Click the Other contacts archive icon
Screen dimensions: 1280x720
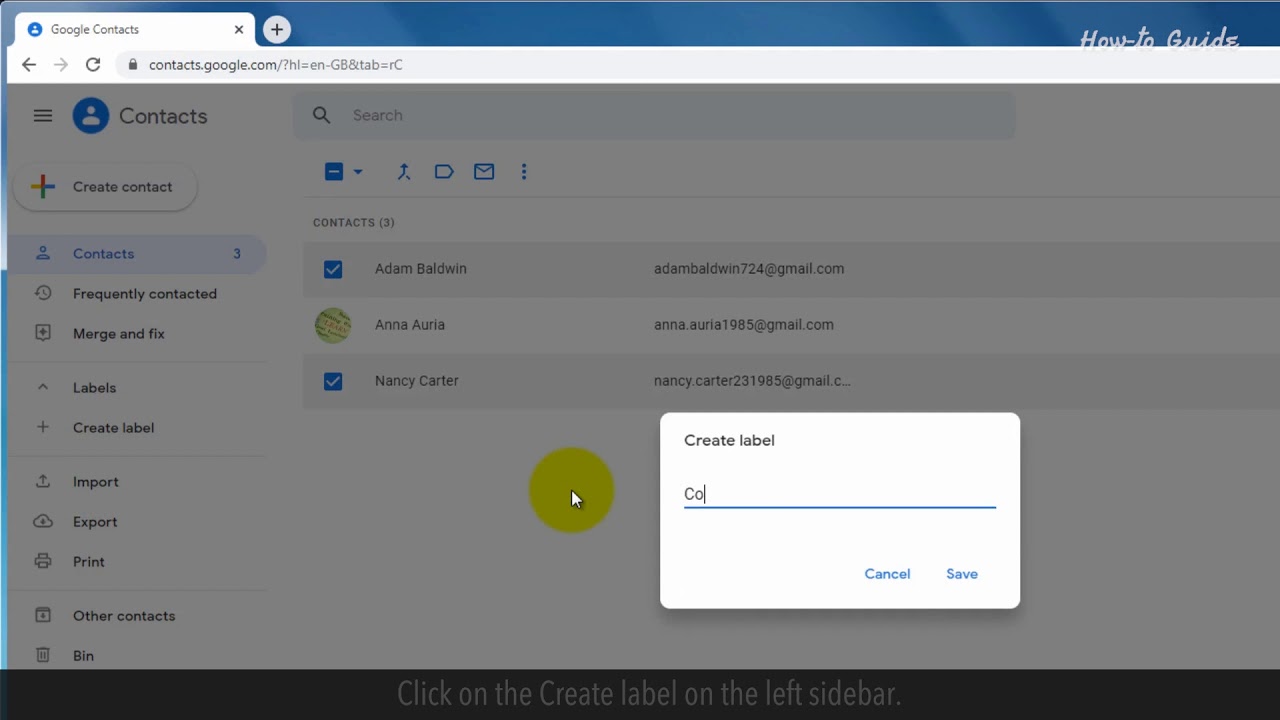pyautogui.click(x=43, y=615)
